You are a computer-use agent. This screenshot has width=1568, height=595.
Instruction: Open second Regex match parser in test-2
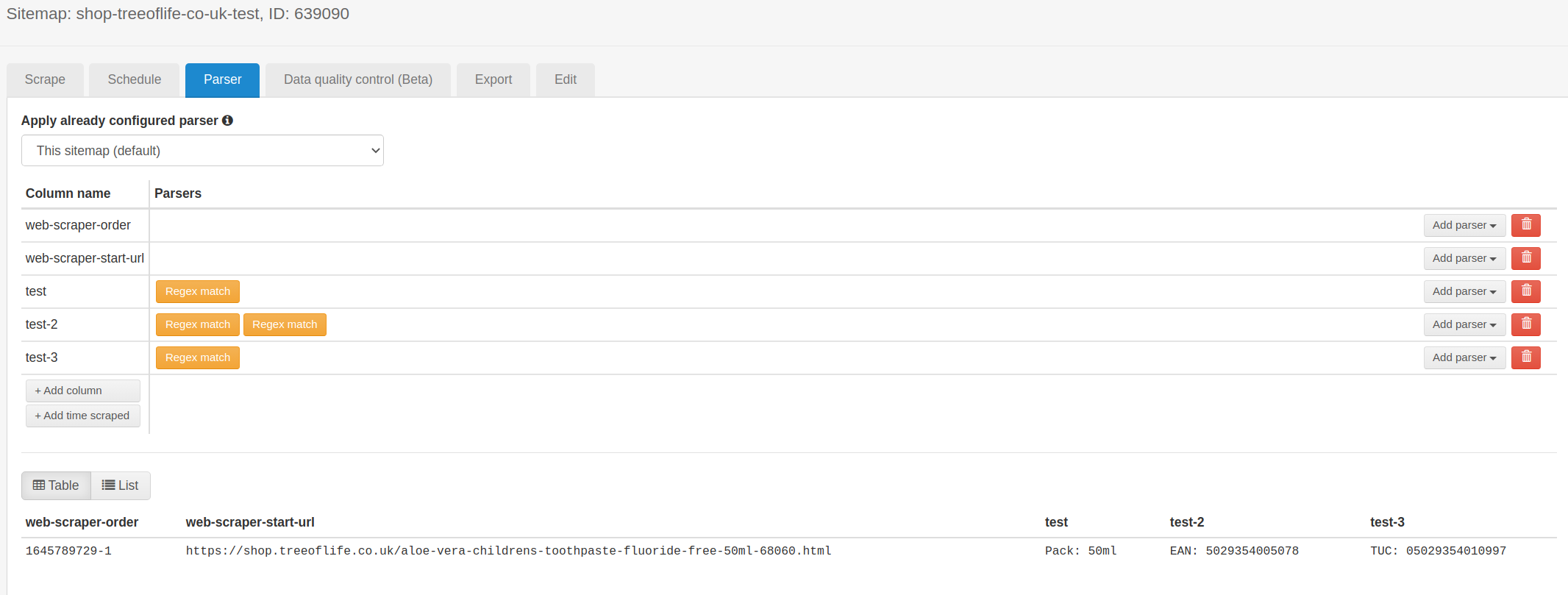point(285,324)
